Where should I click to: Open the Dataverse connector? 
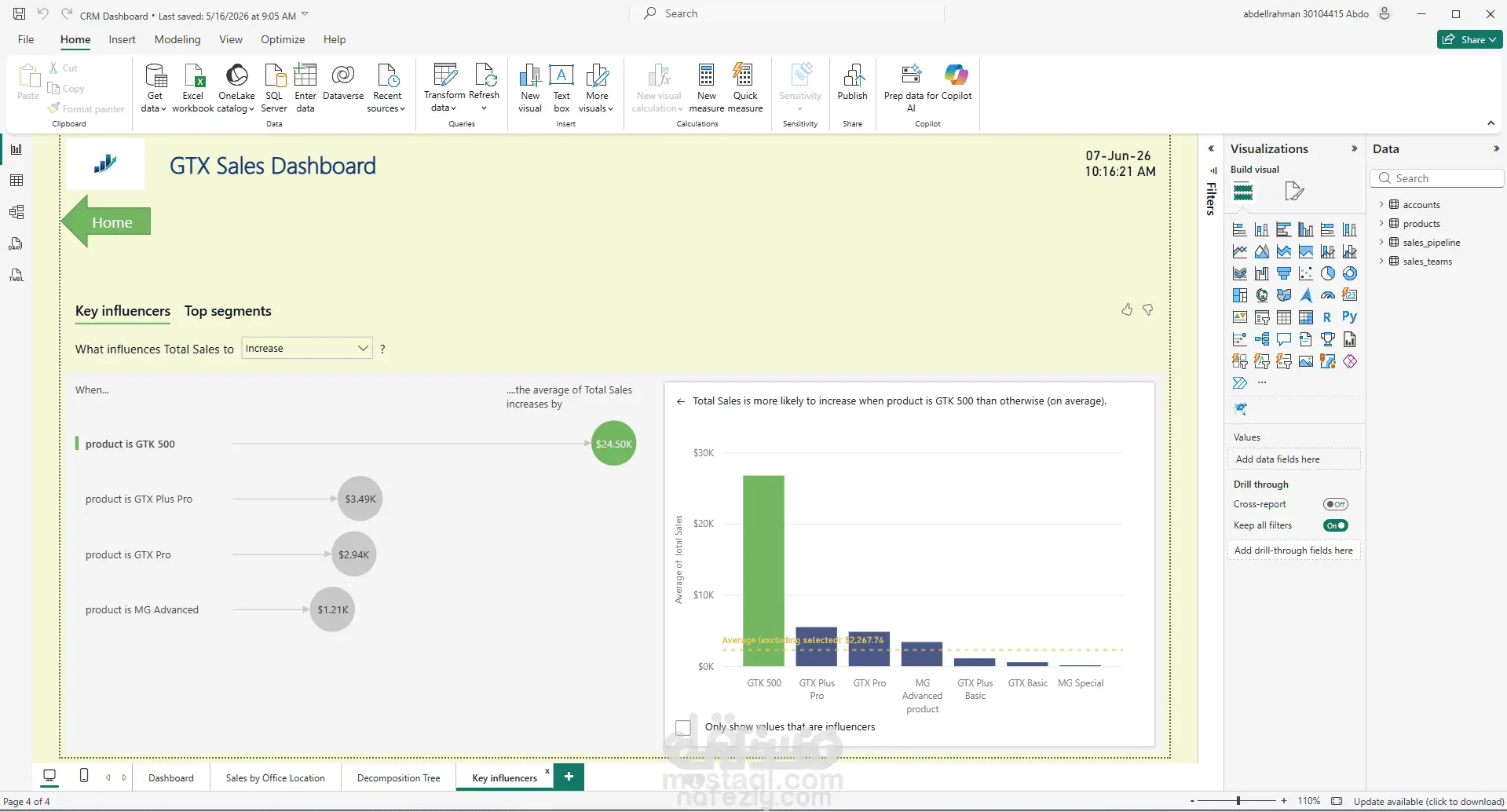pyautogui.click(x=343, y=82)
